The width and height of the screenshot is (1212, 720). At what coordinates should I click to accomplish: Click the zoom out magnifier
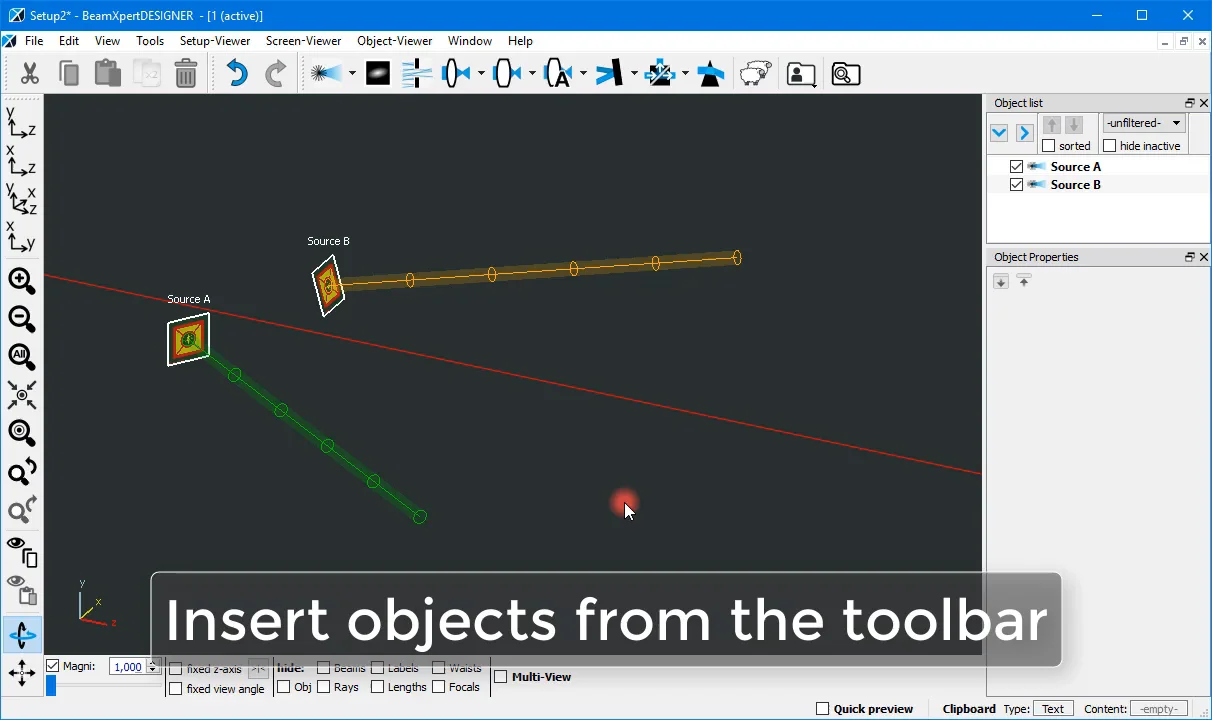[22, 319]
